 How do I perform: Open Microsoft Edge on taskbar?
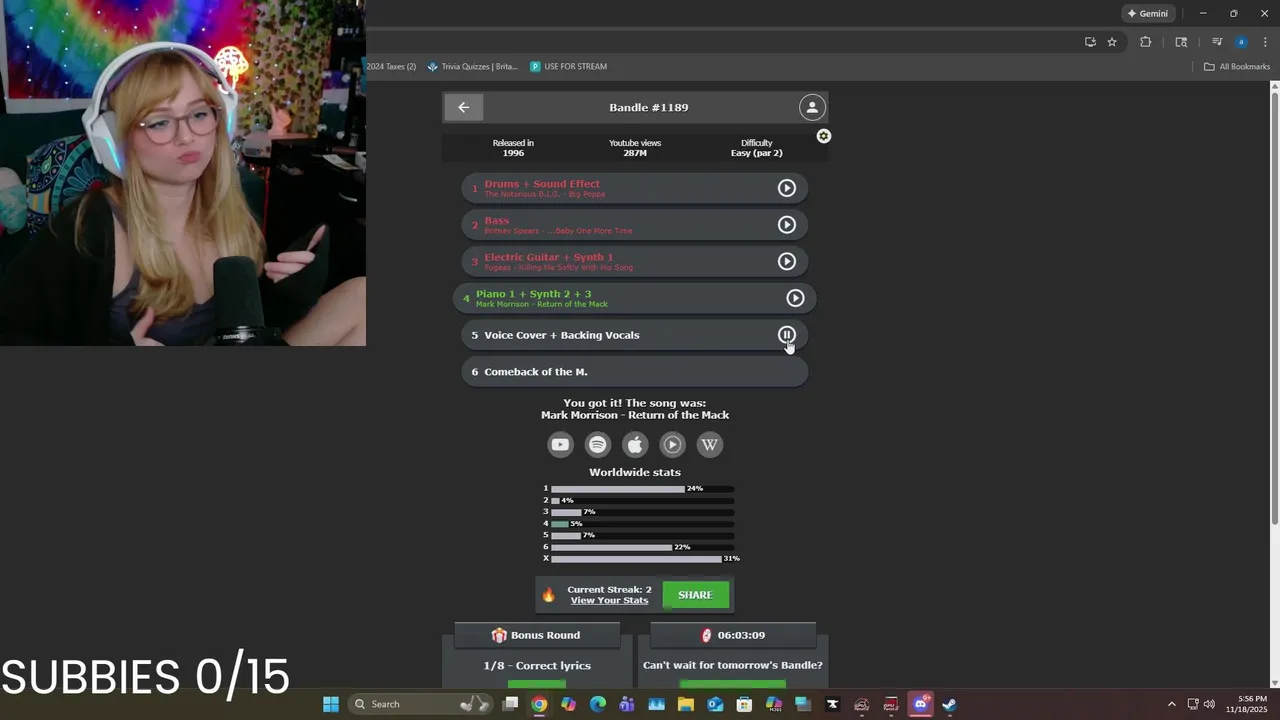(x=598, y=704)
